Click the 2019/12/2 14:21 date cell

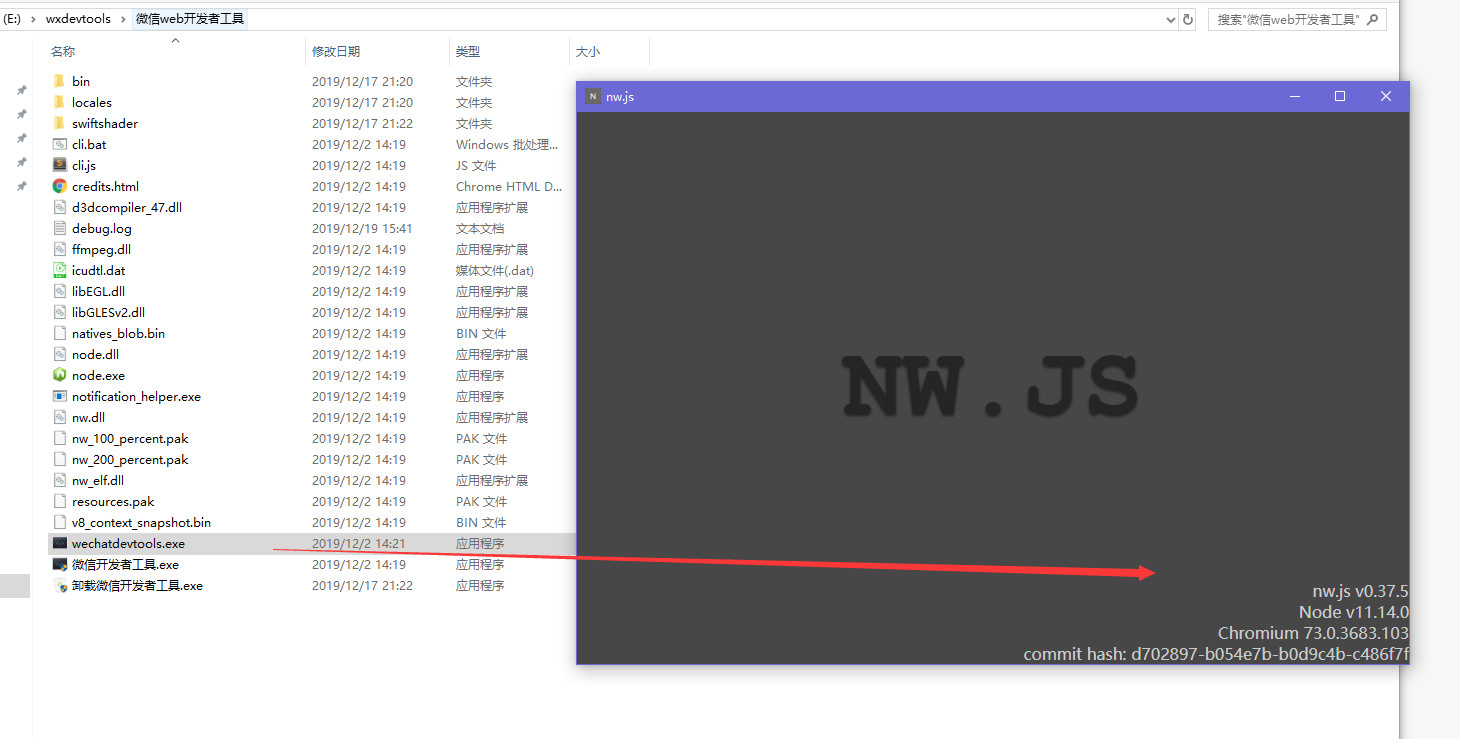click(359, 544)
